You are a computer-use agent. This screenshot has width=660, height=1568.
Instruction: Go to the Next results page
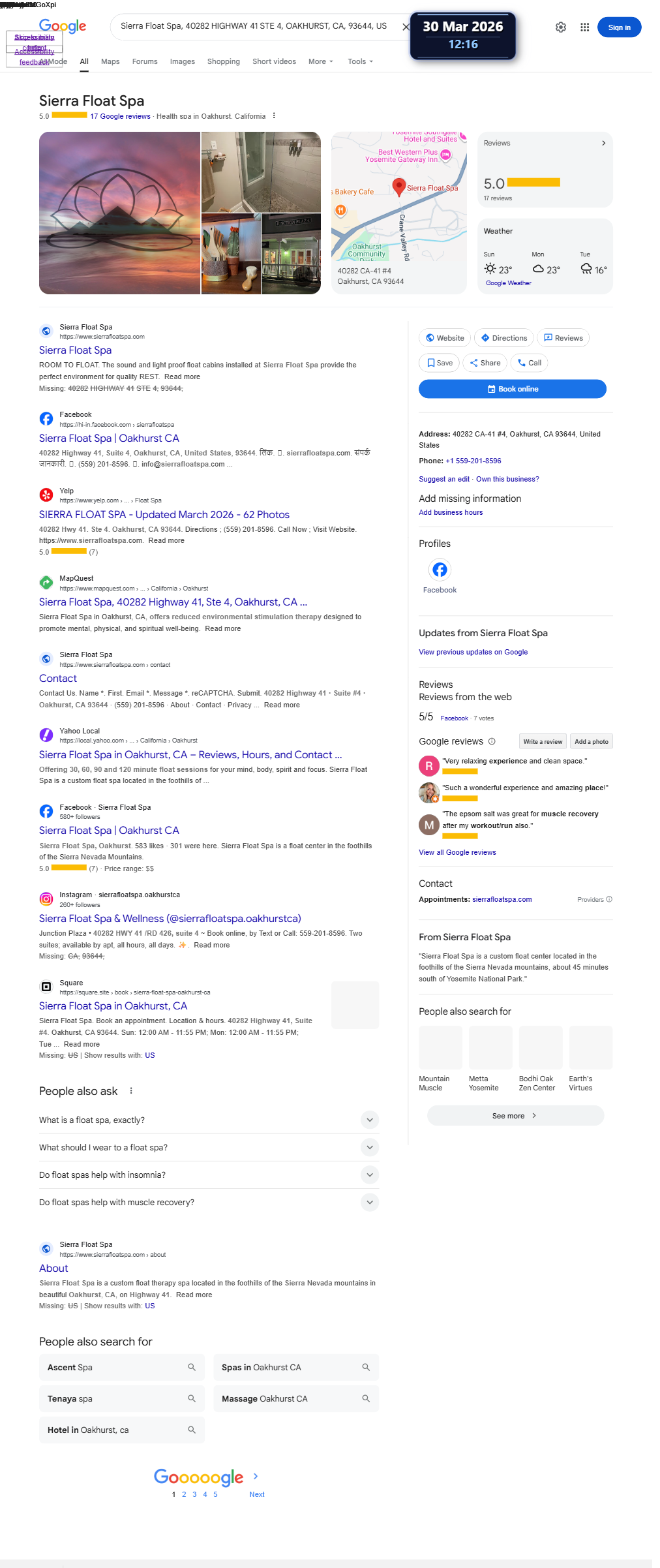pyautogui.click(x=256, y=1494)
